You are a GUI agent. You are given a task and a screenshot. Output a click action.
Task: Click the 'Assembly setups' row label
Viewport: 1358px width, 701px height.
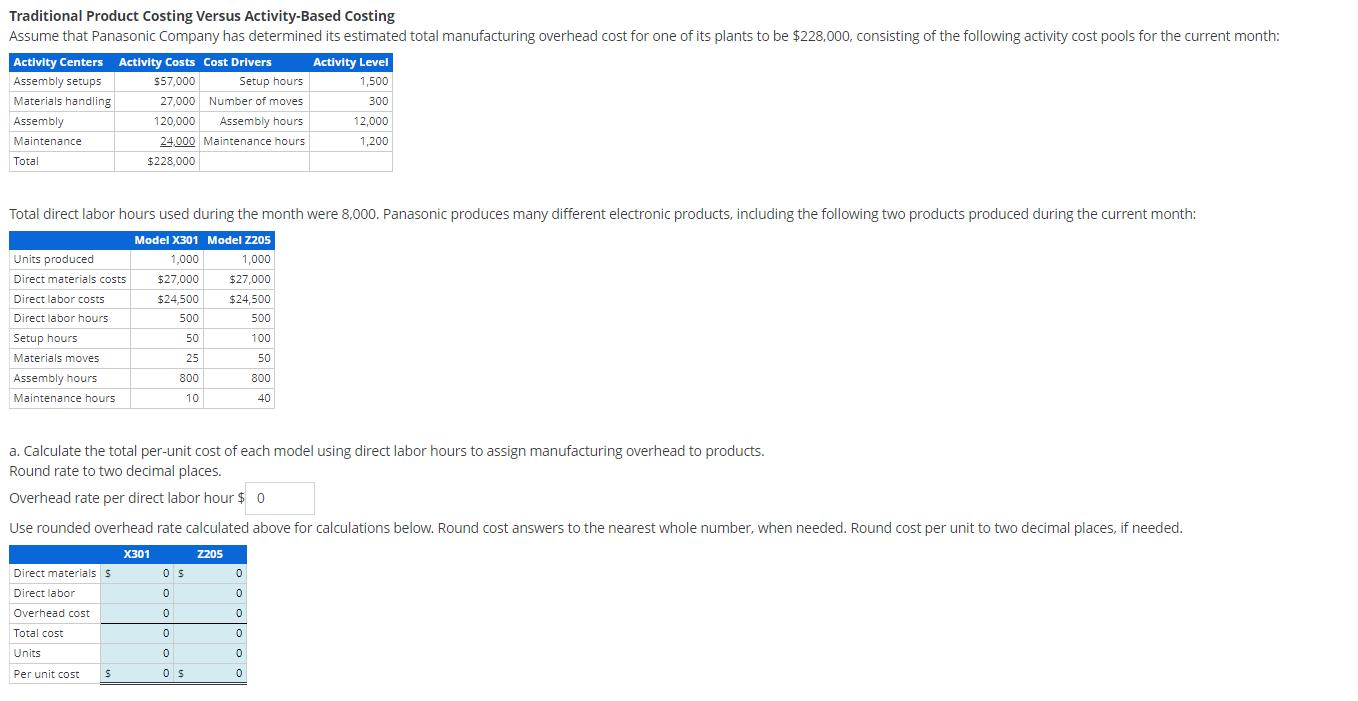[57, 81]
